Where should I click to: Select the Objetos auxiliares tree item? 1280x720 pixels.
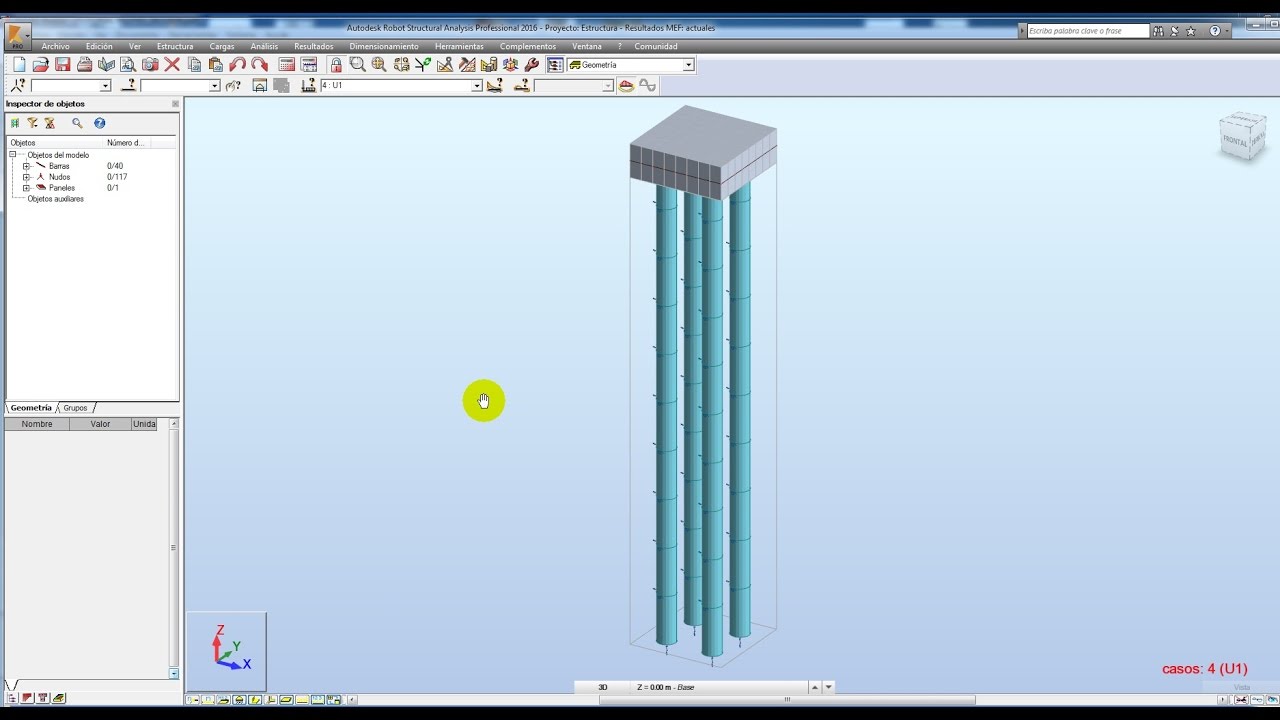point(55,199)
